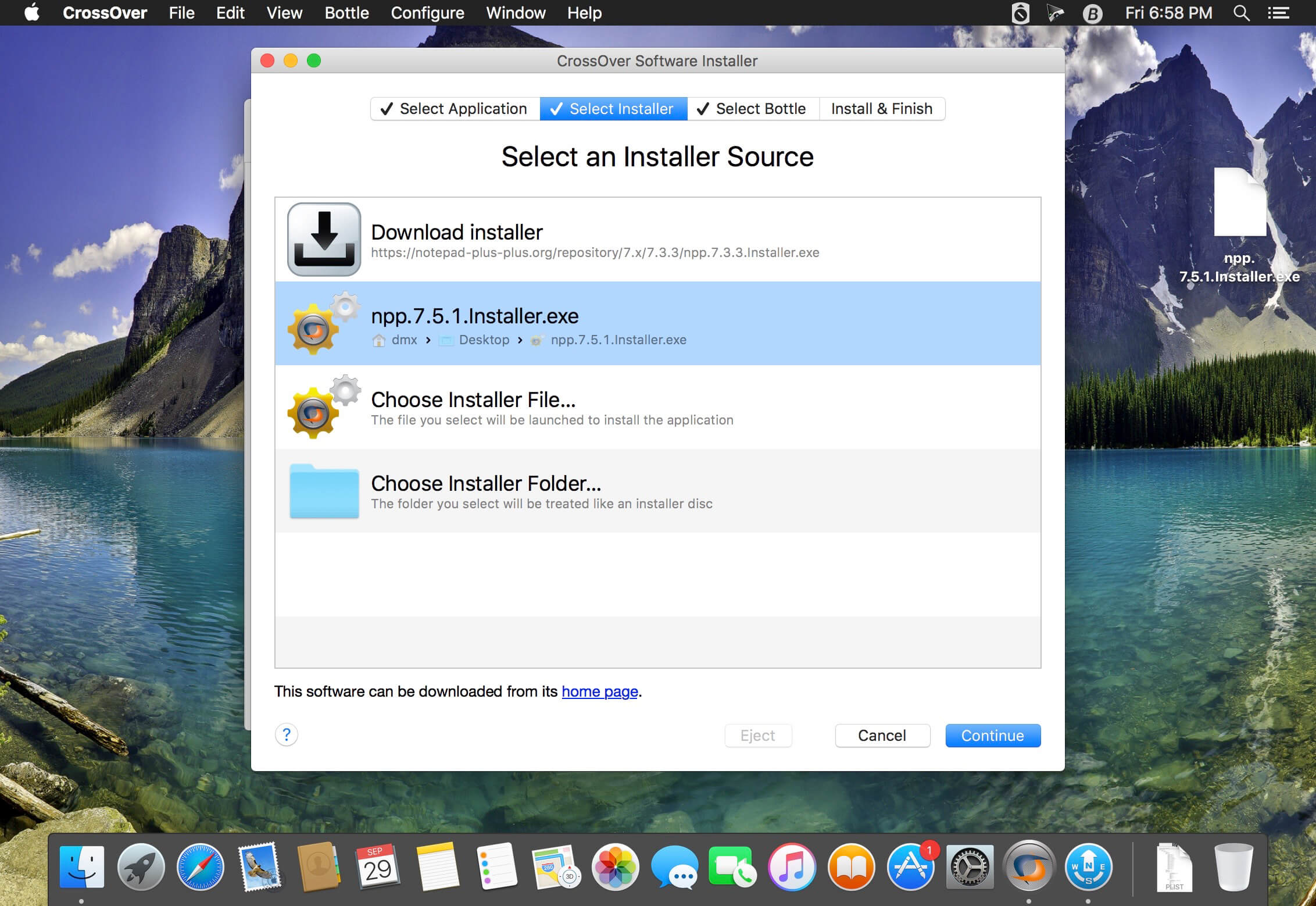The height and width of the screenshot is (906, 1316).
Task: Open the Trash in the Dock
Action: point(1233,867)
